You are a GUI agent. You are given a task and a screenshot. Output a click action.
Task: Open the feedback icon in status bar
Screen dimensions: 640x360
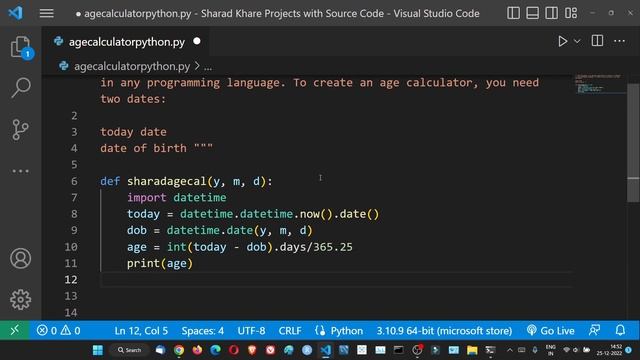click(x=595, y=330)
